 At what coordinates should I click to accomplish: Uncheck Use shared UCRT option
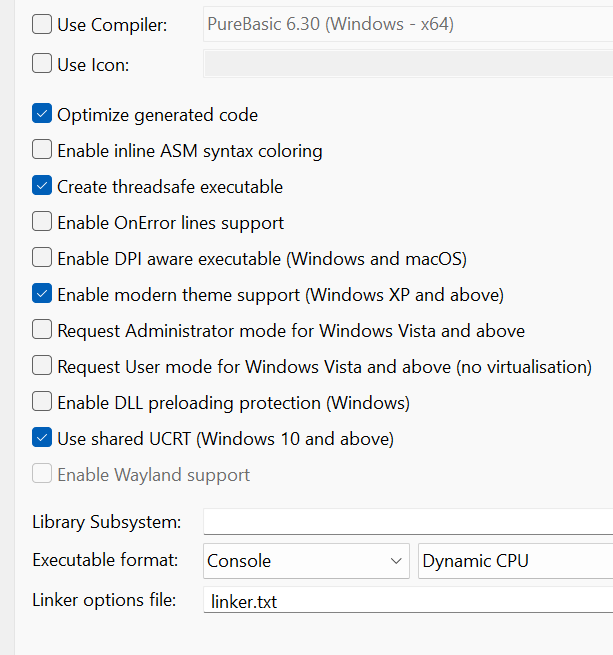coord(42,439)
